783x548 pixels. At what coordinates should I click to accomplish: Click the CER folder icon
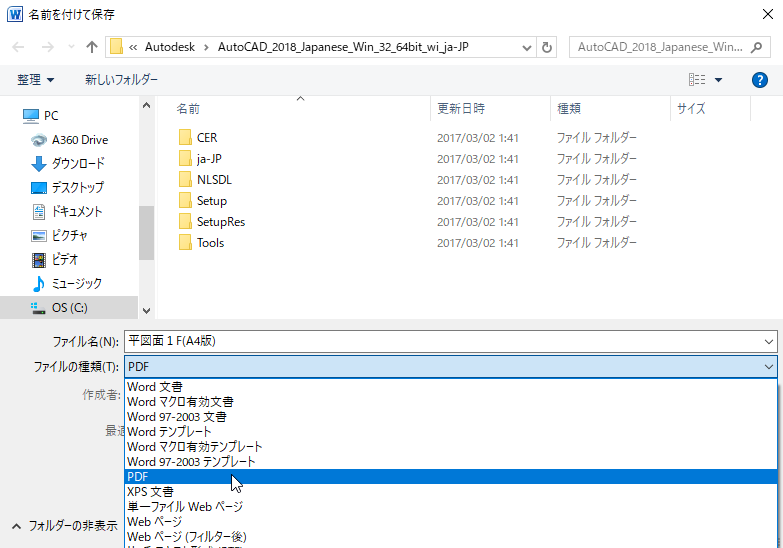click(x=185, y=137)
